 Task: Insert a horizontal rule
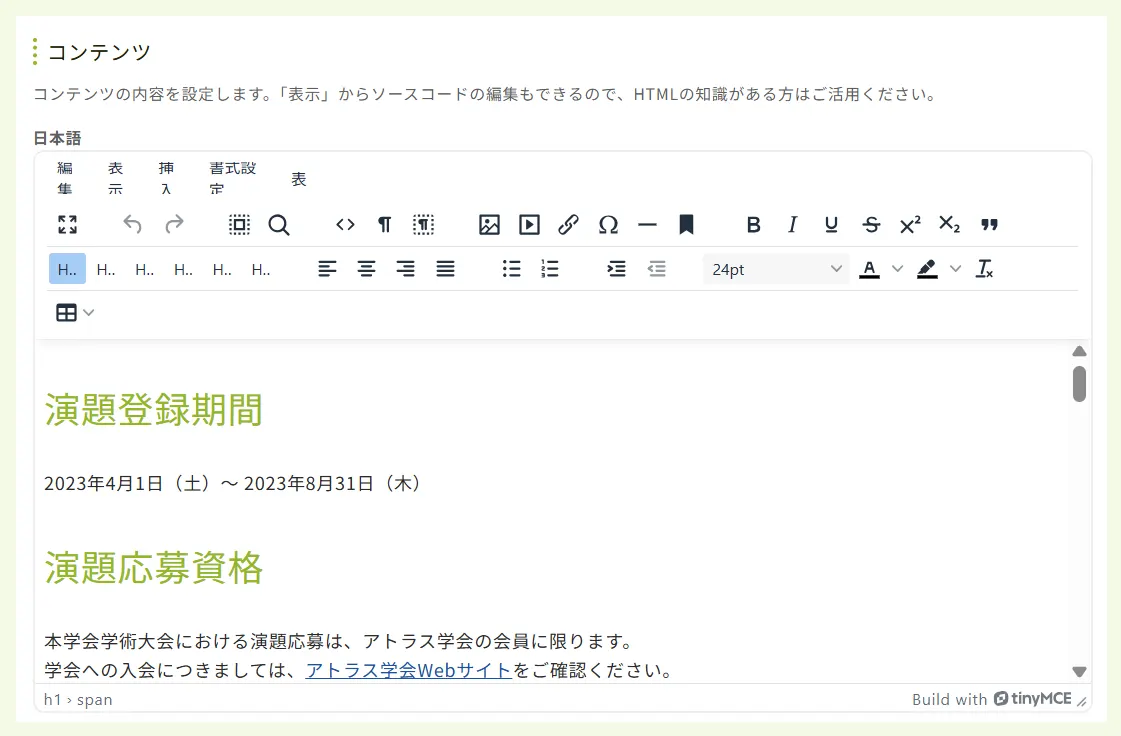(x=647, y=225)
